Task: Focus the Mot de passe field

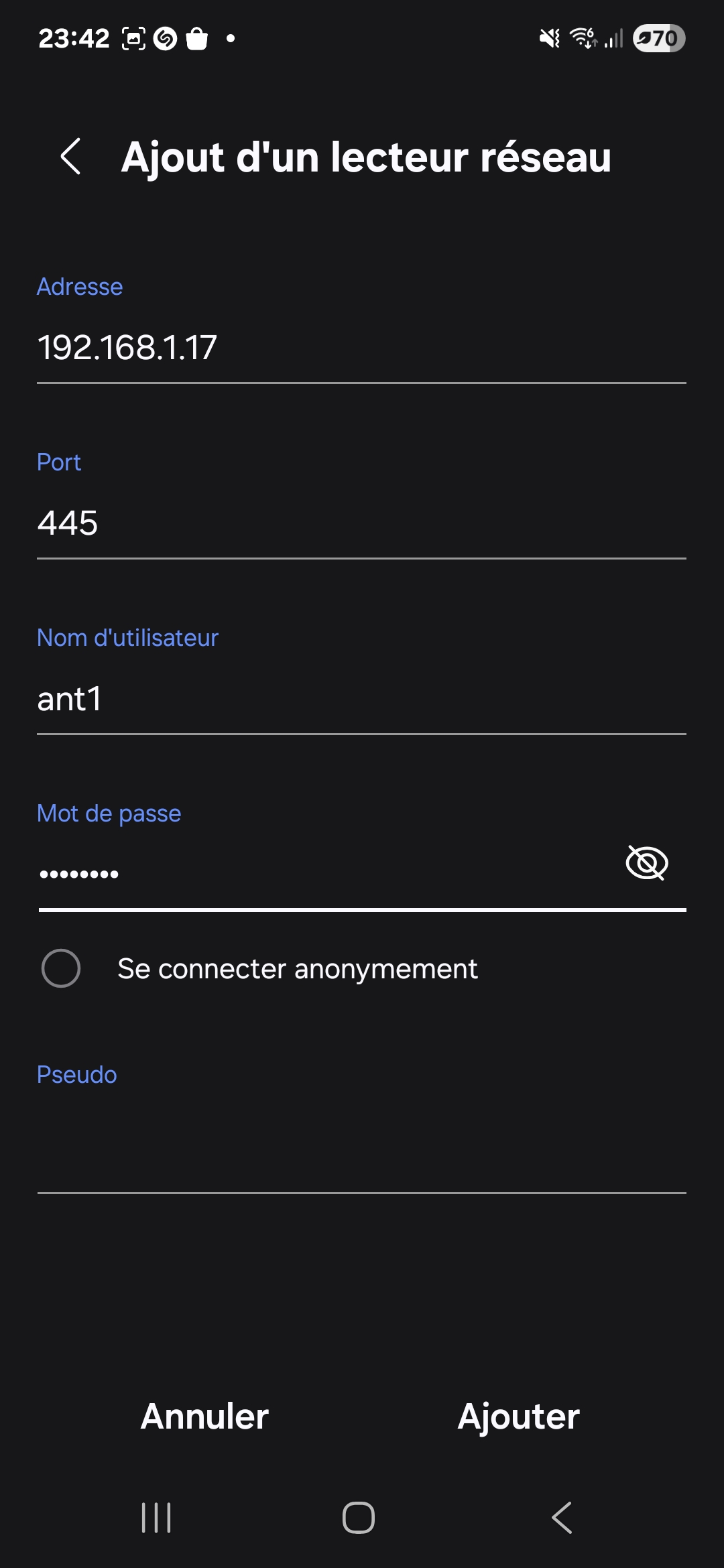Action: (x=322, y=874)
